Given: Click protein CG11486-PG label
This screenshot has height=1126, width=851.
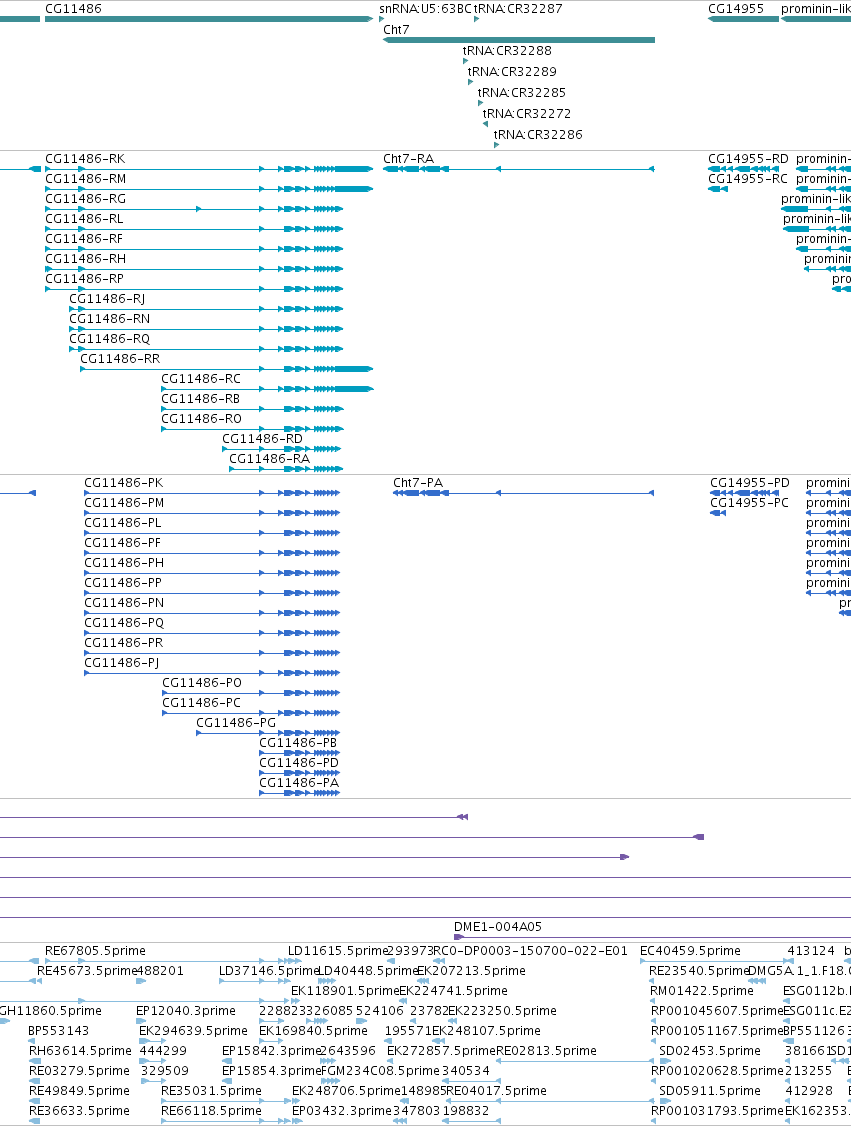Looking at the screenshot, I should (x=236, y=725).
